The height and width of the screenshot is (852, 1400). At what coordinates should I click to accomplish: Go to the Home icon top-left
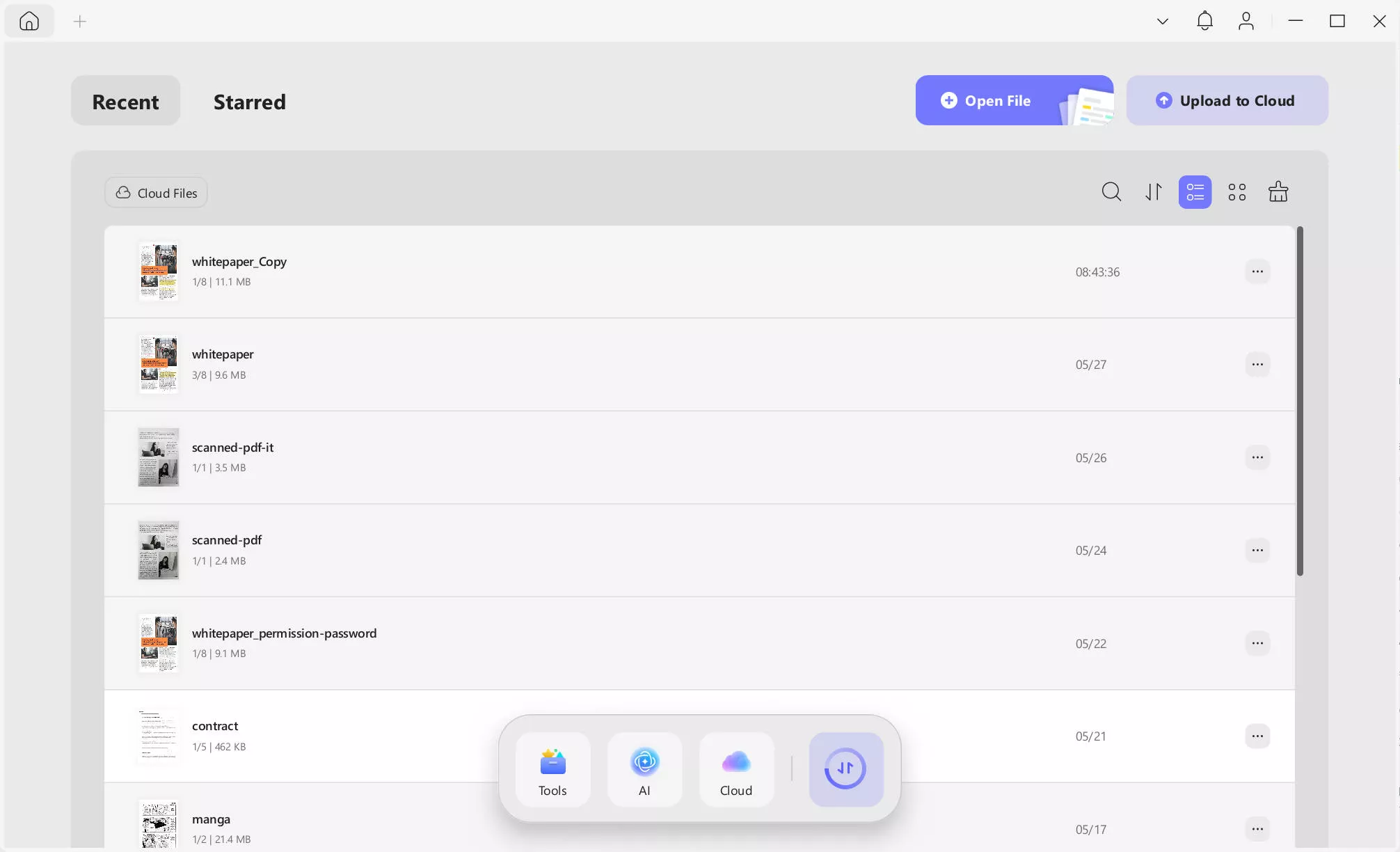click(x=29, y=21)
